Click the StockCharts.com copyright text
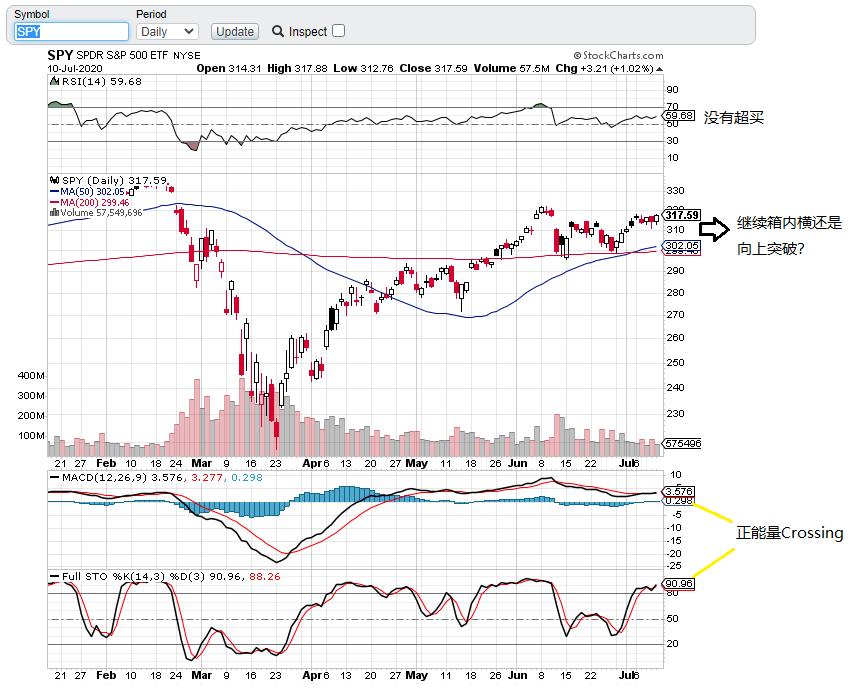This screenshot has width=854, height=689. [x=619, y=55]
